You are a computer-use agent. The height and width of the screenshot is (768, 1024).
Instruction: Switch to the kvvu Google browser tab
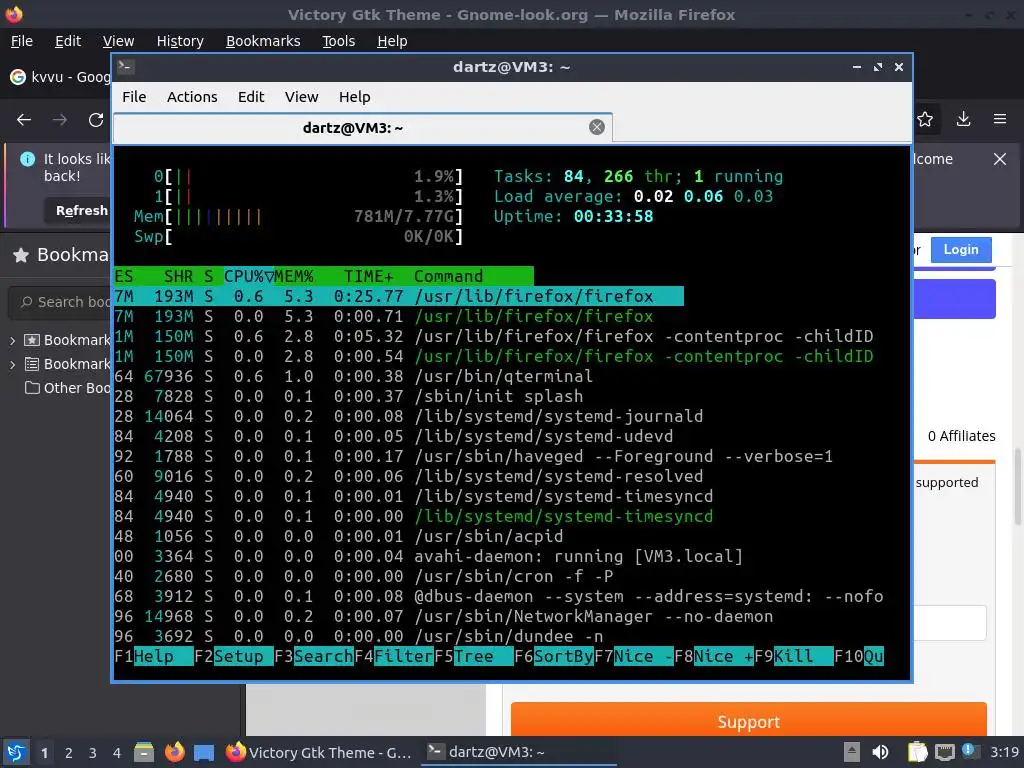(x=59, y=77)
